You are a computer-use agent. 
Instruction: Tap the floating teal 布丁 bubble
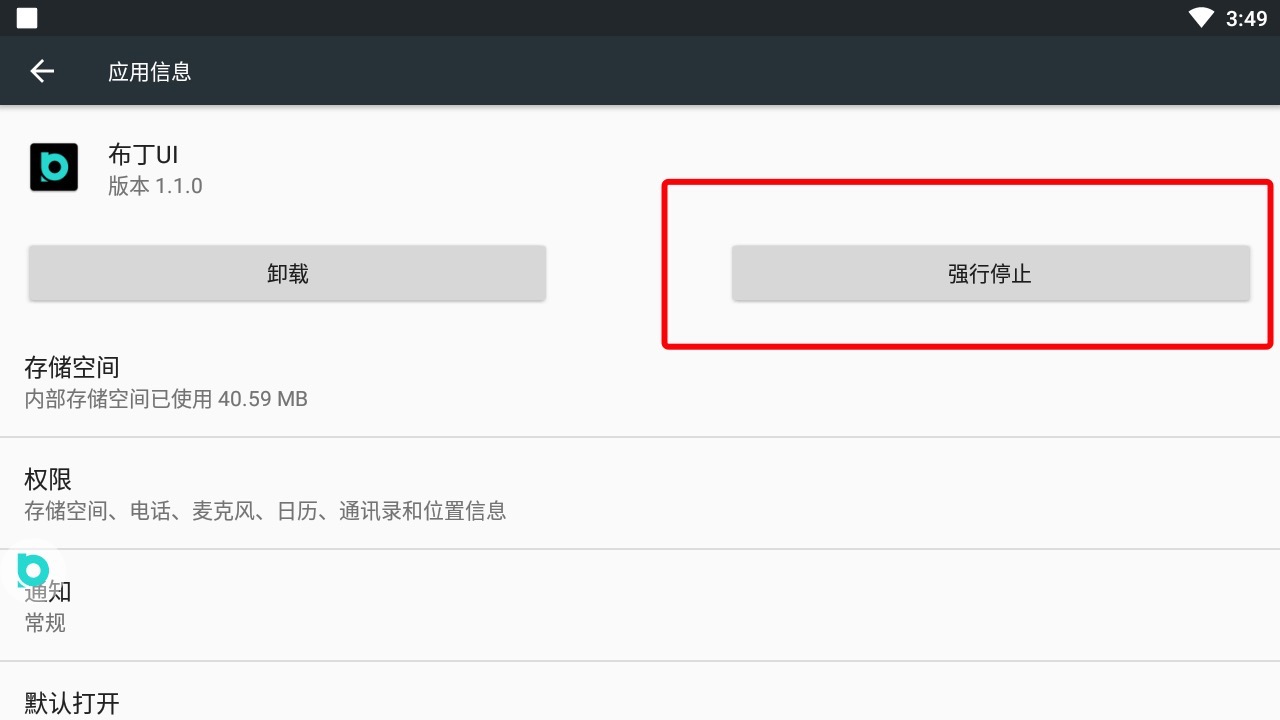(34, 570)
